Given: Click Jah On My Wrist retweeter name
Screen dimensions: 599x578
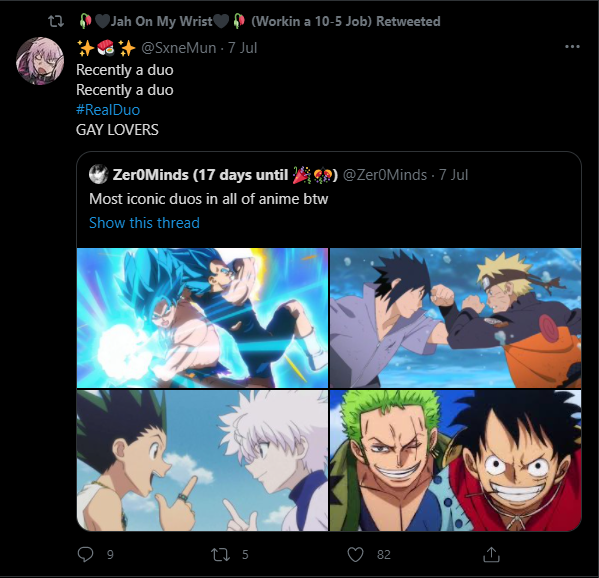Looking at the screenshot, I should click(x=162, y=21).
